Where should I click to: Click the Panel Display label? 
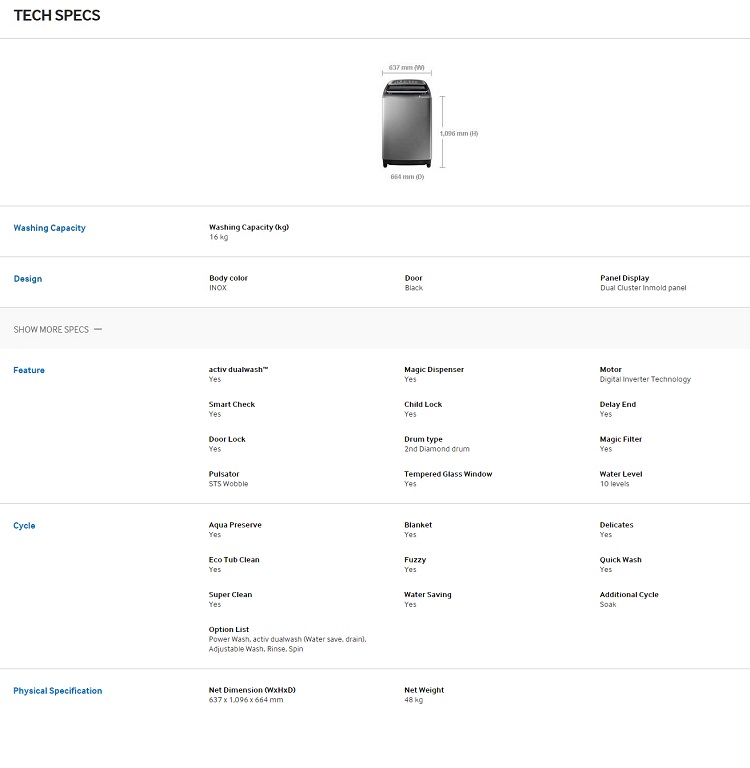[x=625, y=278]
